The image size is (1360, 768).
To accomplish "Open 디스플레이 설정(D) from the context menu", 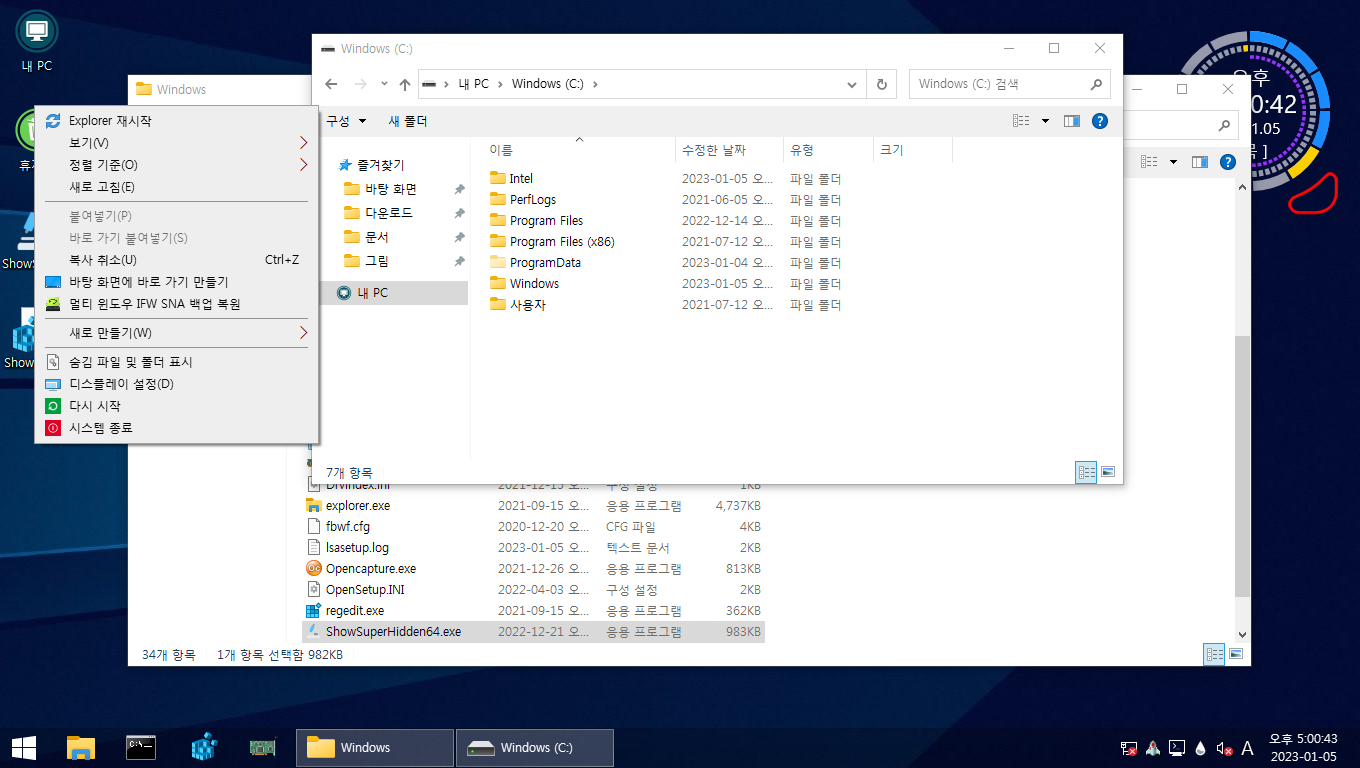I will click(176, 384).
